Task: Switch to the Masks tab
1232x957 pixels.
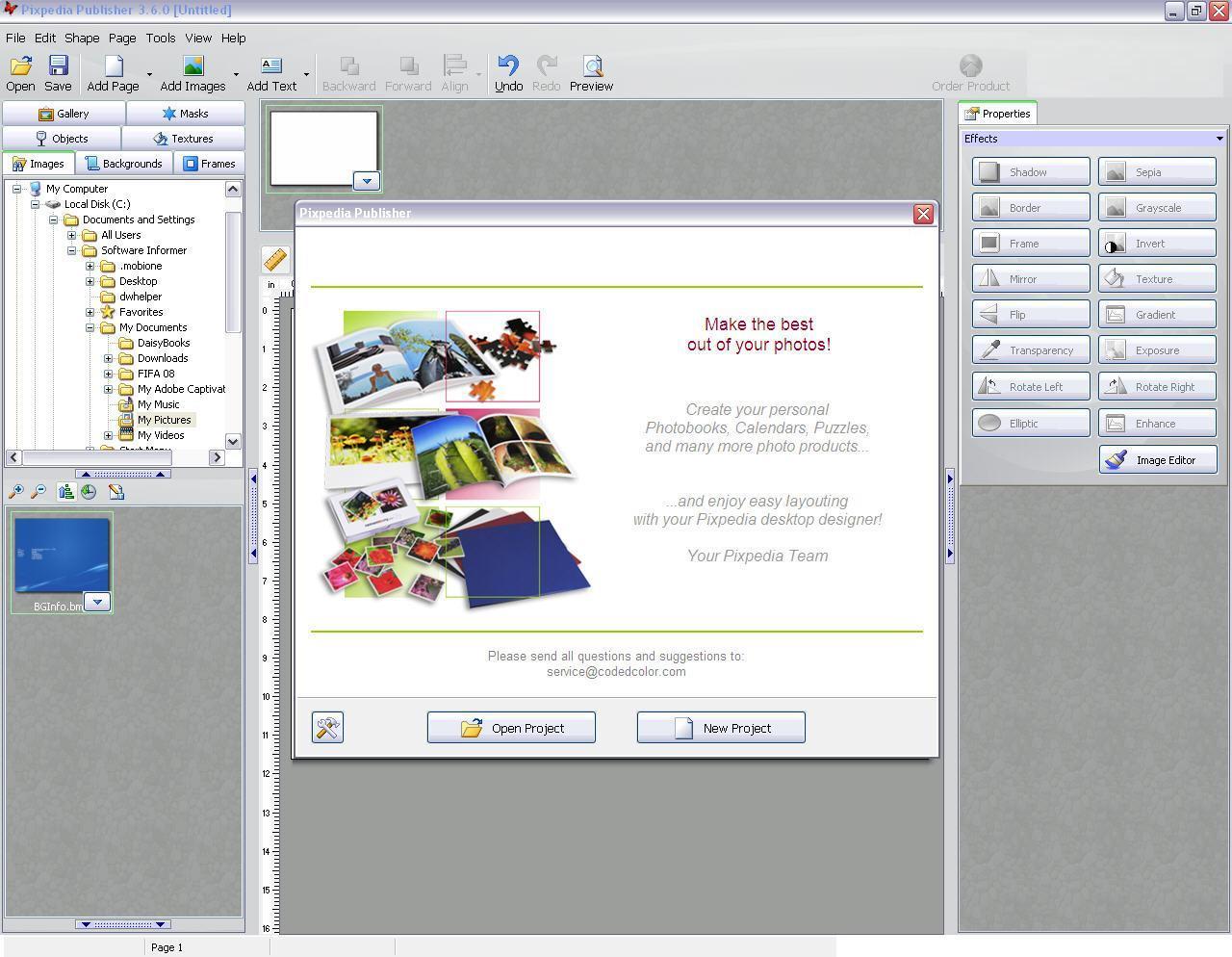Action: [x=185, y=114]
